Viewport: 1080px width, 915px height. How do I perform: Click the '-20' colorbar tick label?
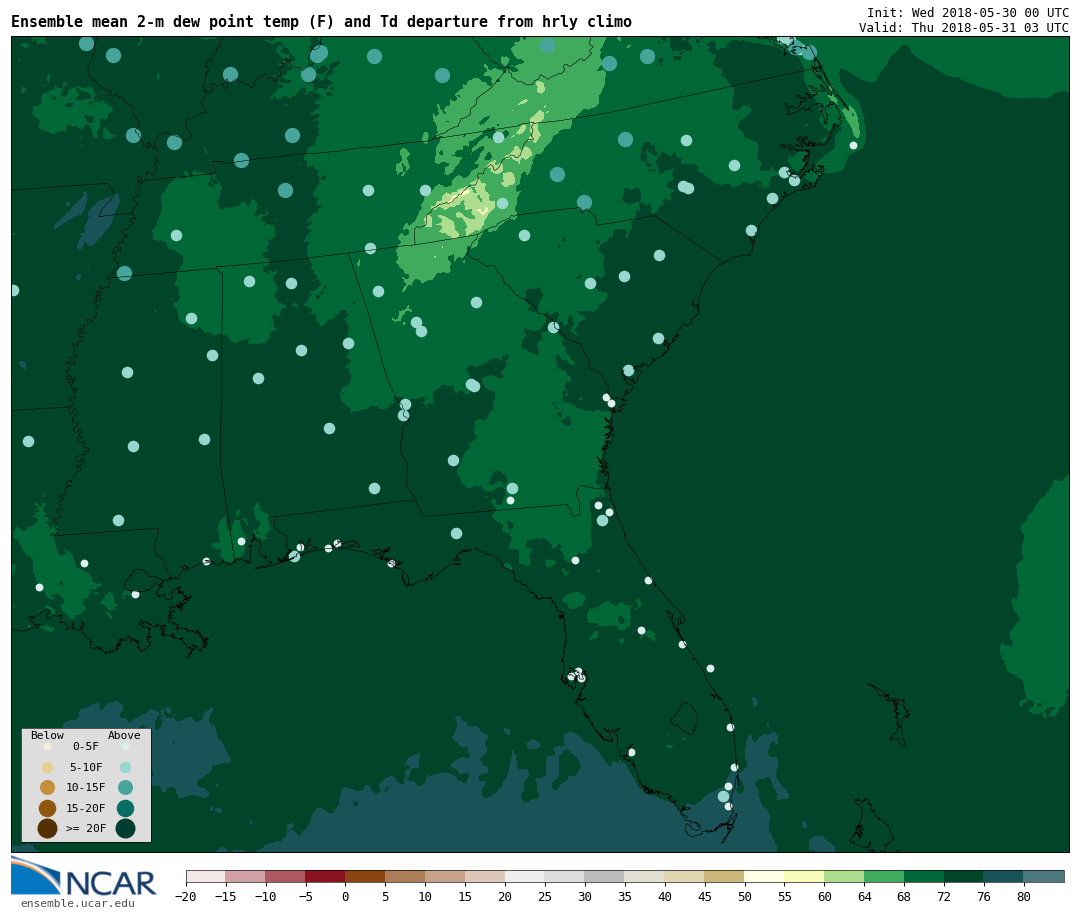pyautogui.click(x=185, y=896)
